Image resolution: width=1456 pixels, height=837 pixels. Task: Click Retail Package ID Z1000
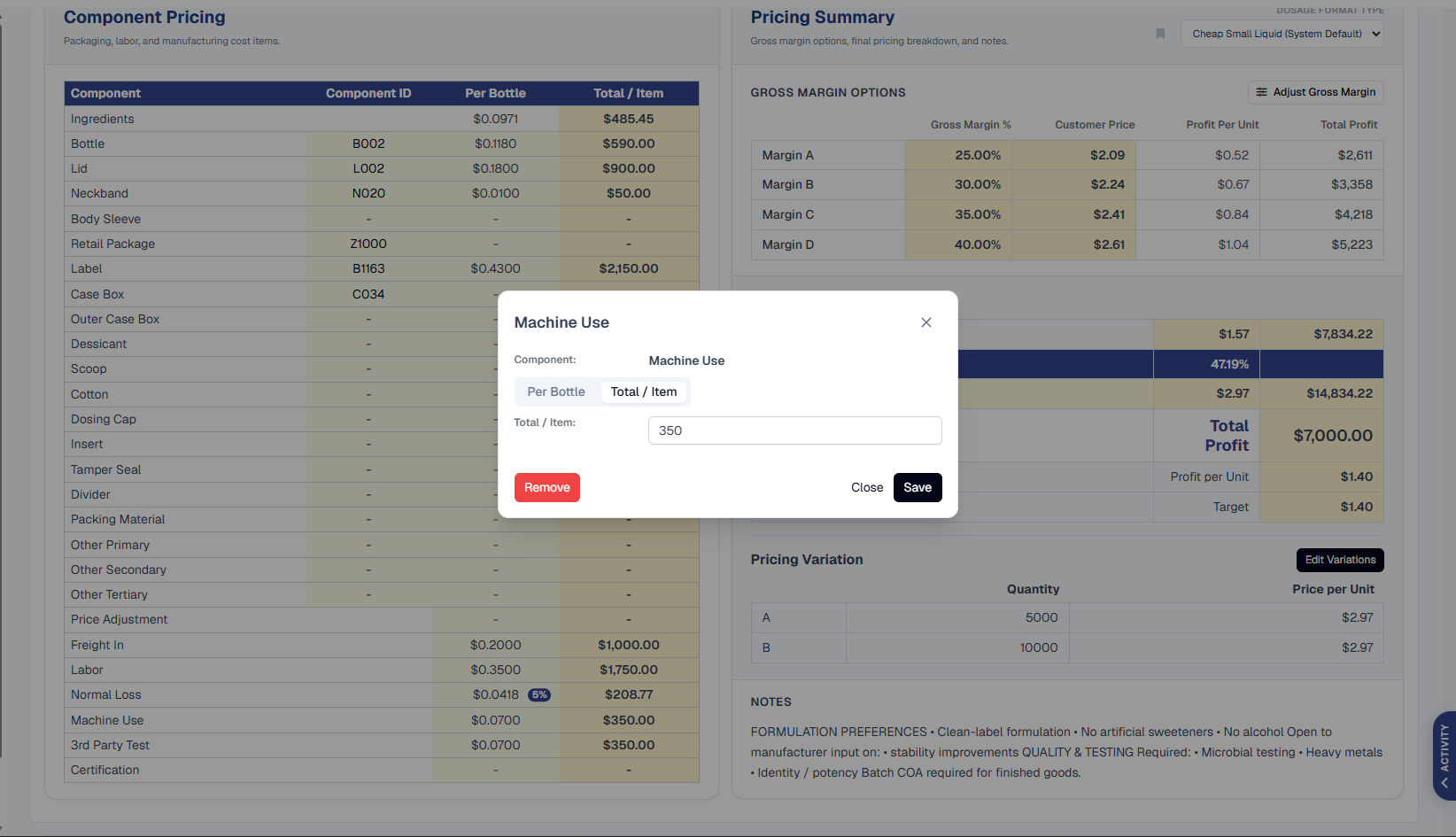tap(368, 244)
